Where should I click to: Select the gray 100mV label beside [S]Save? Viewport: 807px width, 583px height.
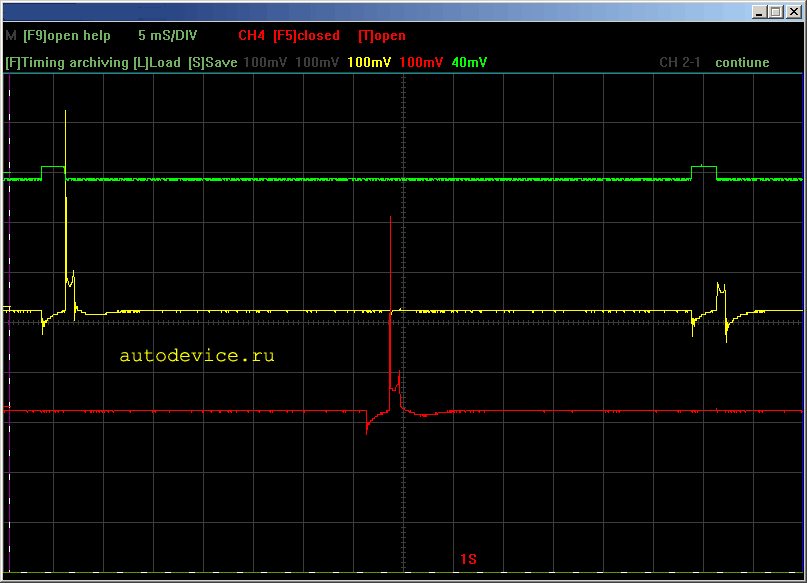click(x=265, y=63)
